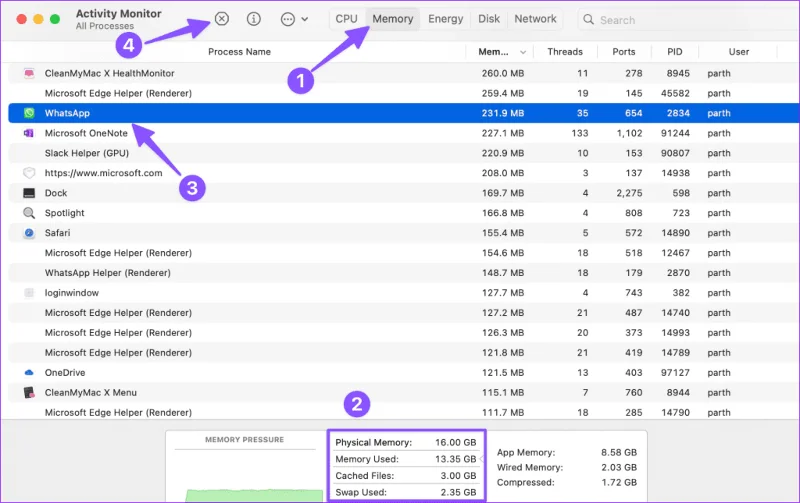Click the microsoft.com shield icon

[29, 173]
